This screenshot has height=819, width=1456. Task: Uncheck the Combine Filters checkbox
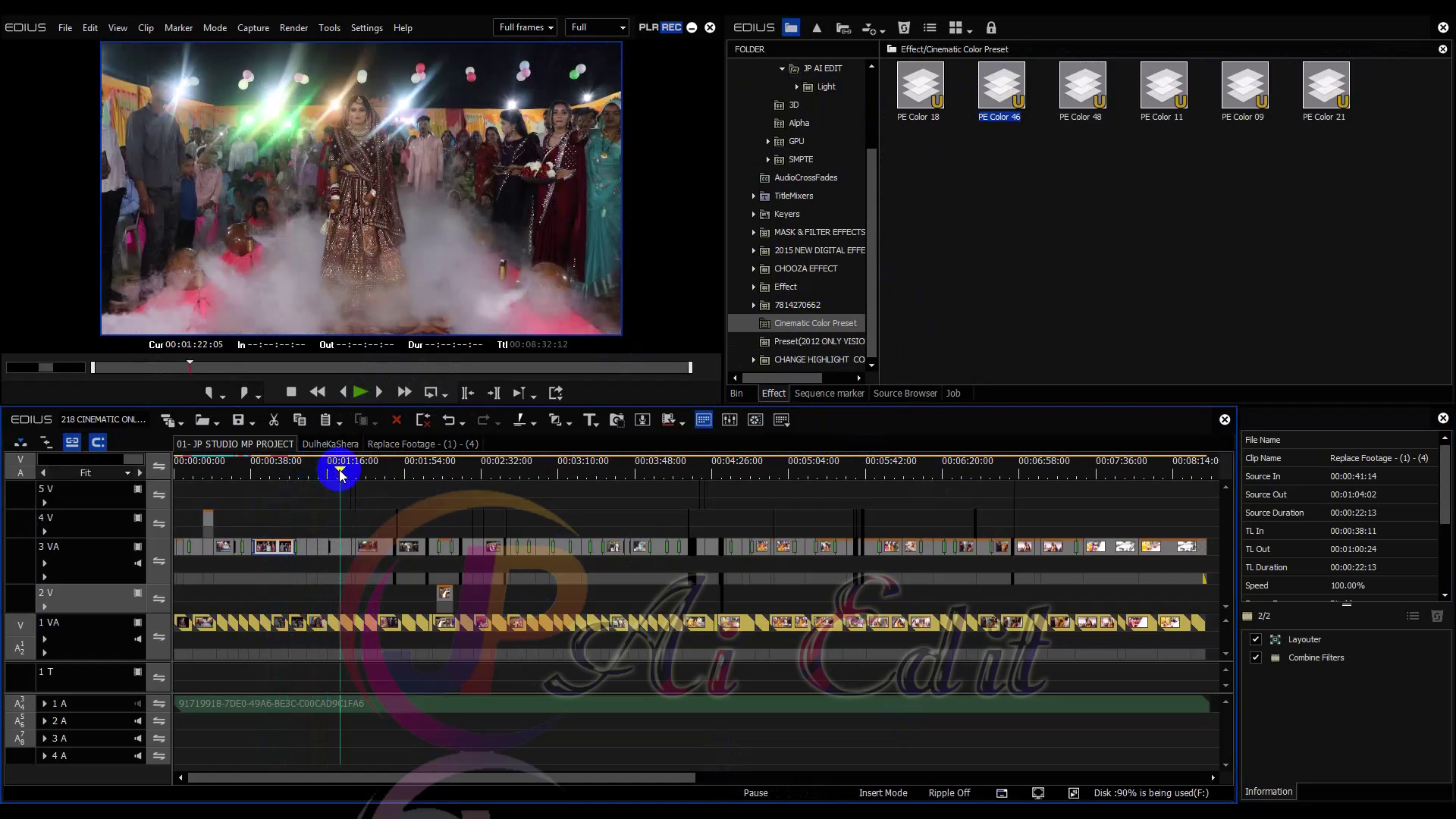tap(1255, 657)
